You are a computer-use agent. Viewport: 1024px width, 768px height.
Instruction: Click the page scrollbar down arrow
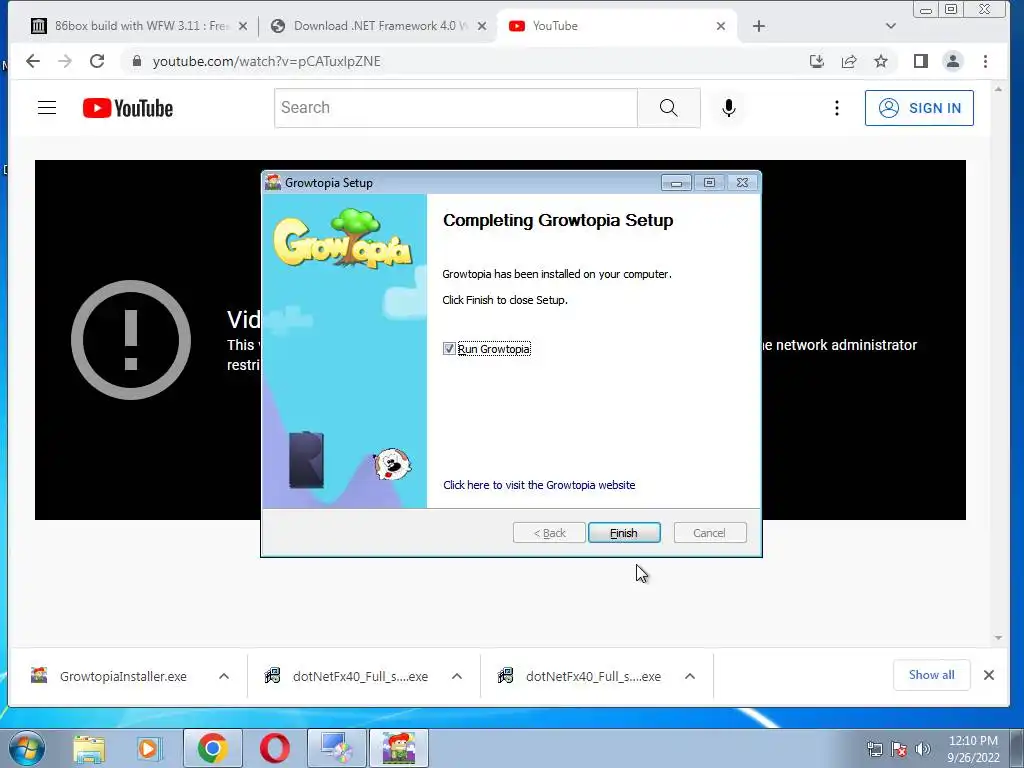(x=998, y=638)
